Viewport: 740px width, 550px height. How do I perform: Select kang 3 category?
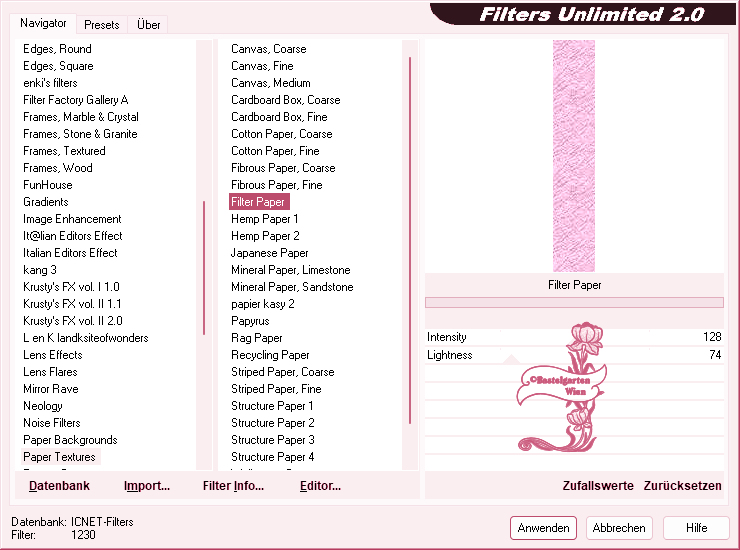pos(40,270)
